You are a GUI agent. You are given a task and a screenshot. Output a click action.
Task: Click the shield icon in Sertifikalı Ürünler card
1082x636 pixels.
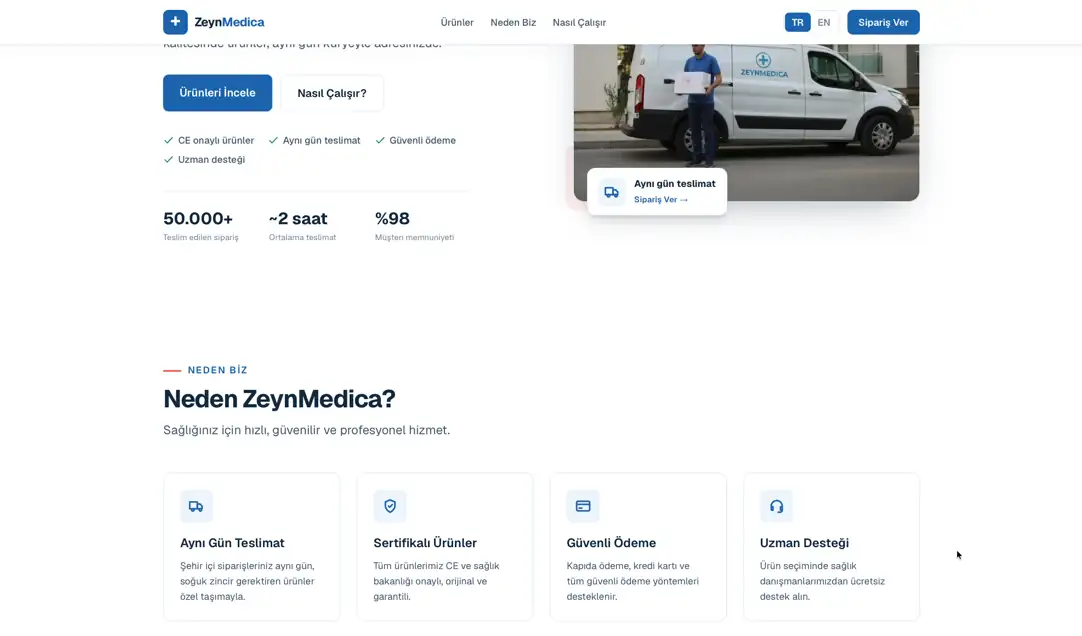(x=390, y=506)
